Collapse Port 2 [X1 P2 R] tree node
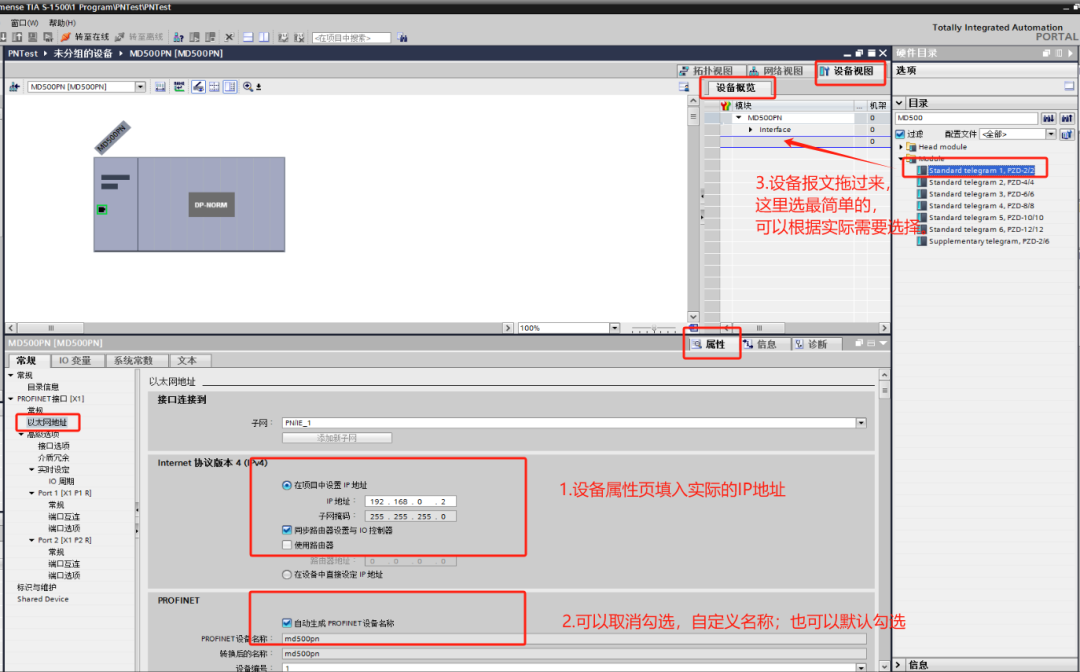 tap(32, 540)
